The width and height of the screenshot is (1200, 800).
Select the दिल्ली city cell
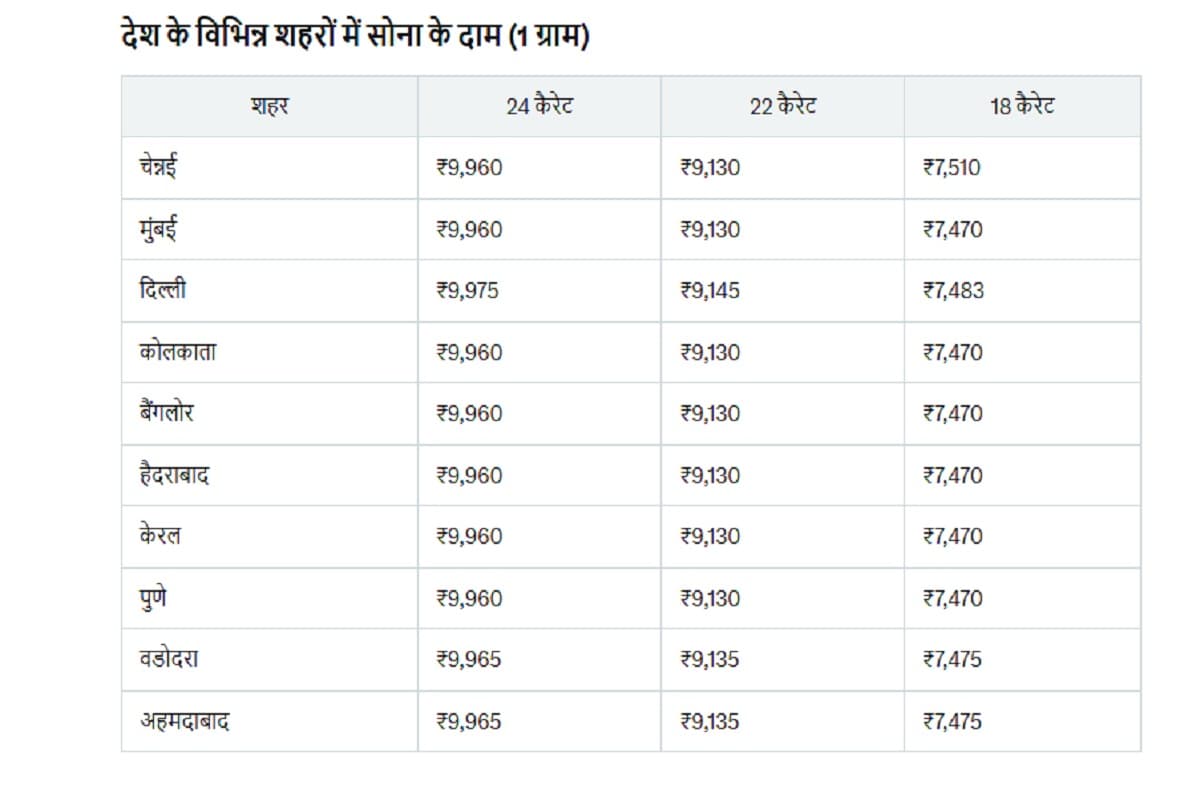coord(163,291)
